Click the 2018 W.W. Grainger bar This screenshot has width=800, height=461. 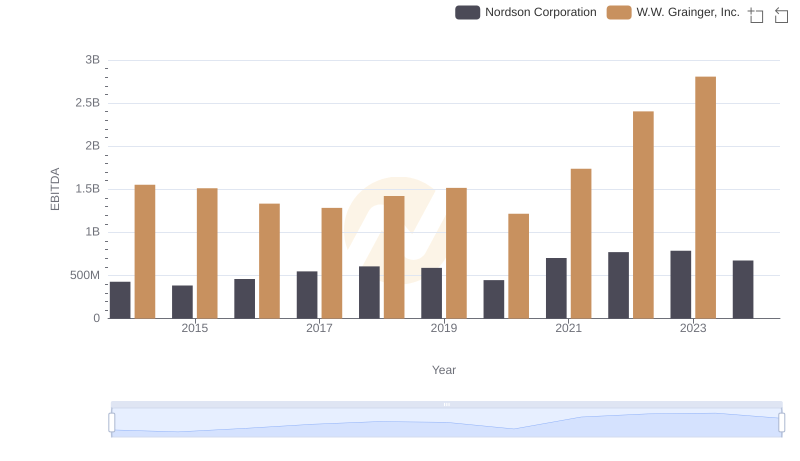(x=394, y=257)
